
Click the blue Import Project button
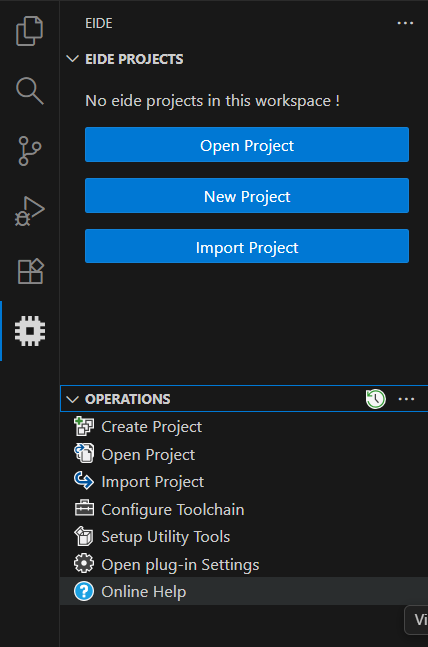pos(247,246)
